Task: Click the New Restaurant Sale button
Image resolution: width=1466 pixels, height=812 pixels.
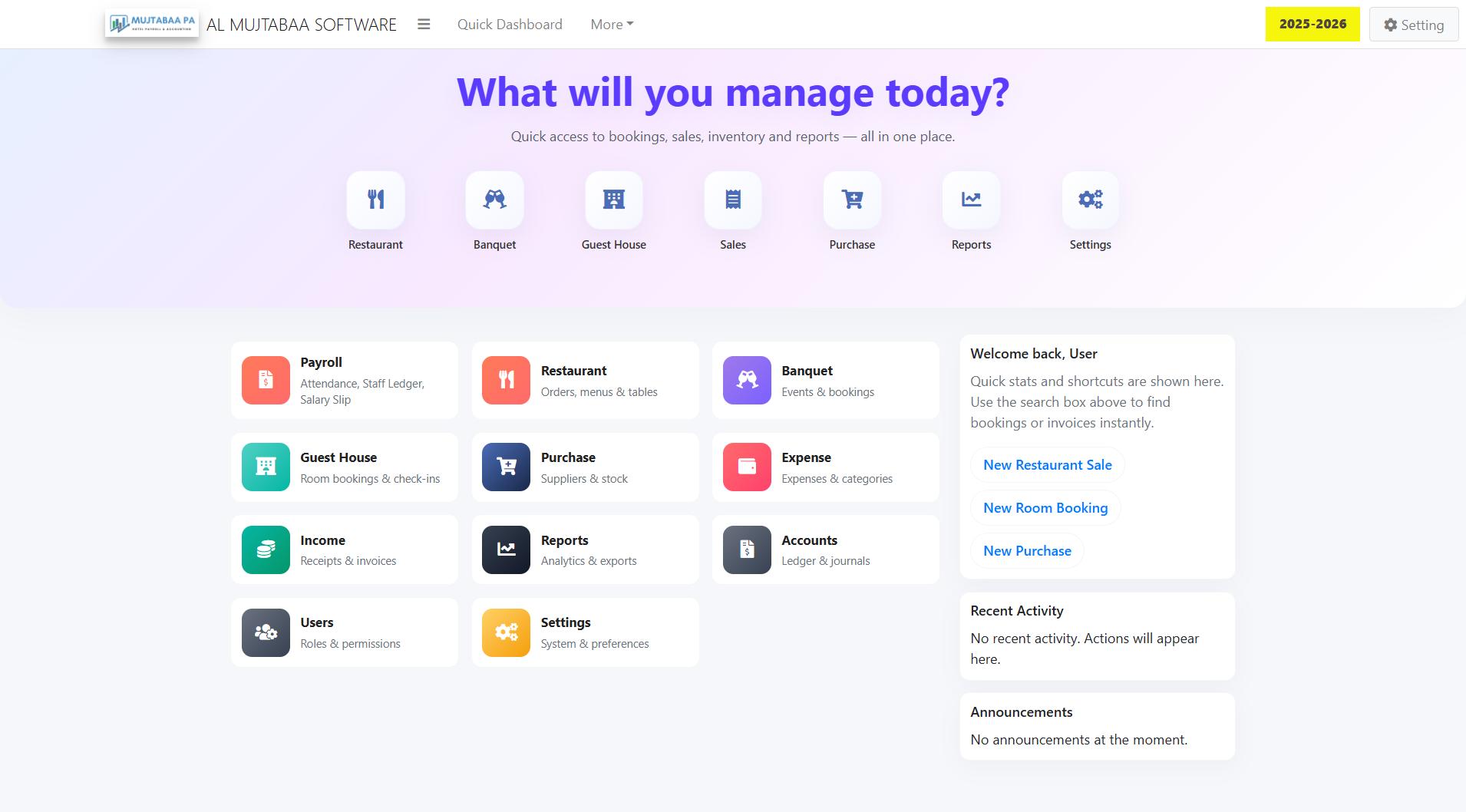Action: tap(1047, 464)
